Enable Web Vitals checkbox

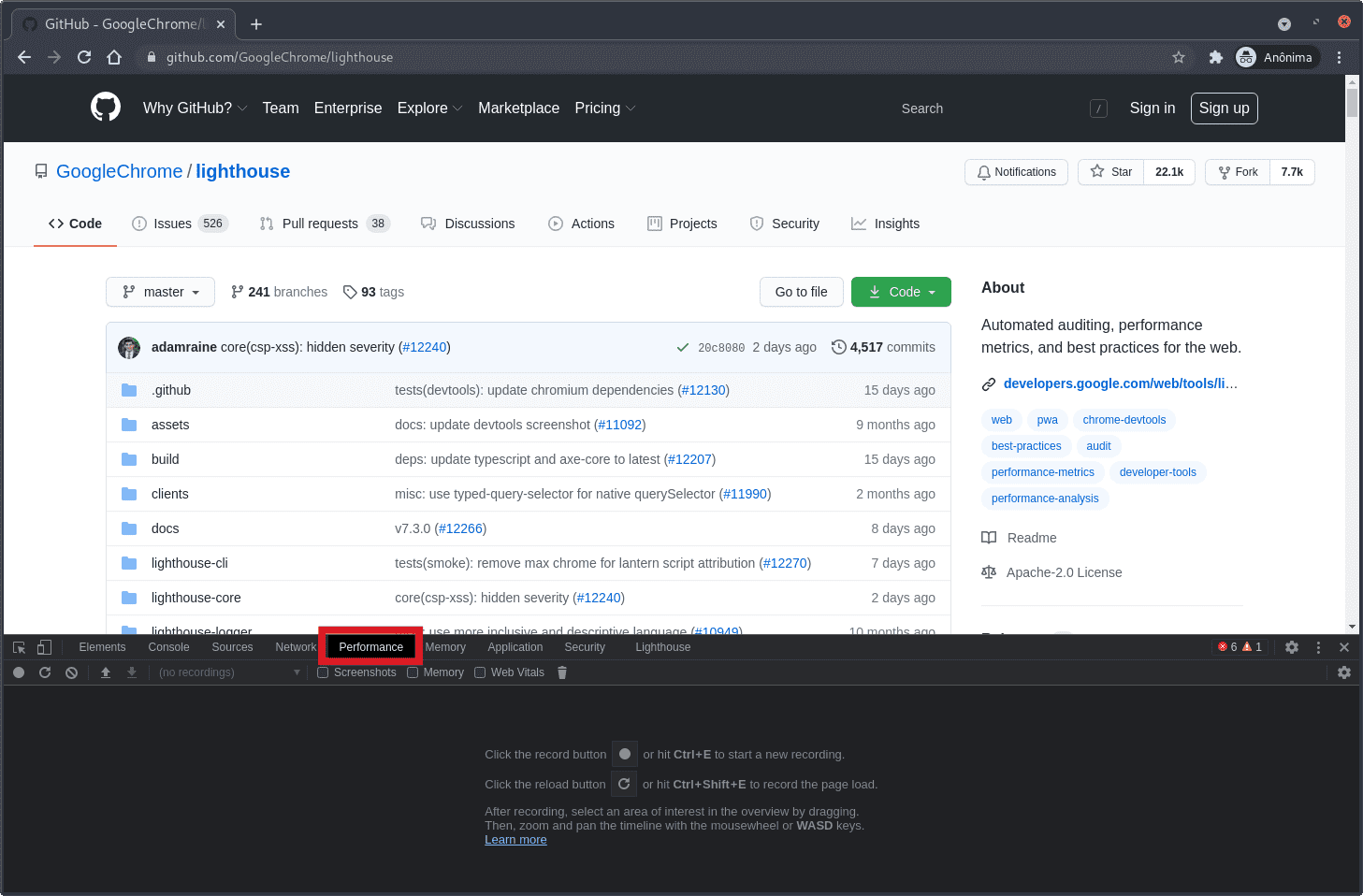pyautogui.click(x=480, y=672)
